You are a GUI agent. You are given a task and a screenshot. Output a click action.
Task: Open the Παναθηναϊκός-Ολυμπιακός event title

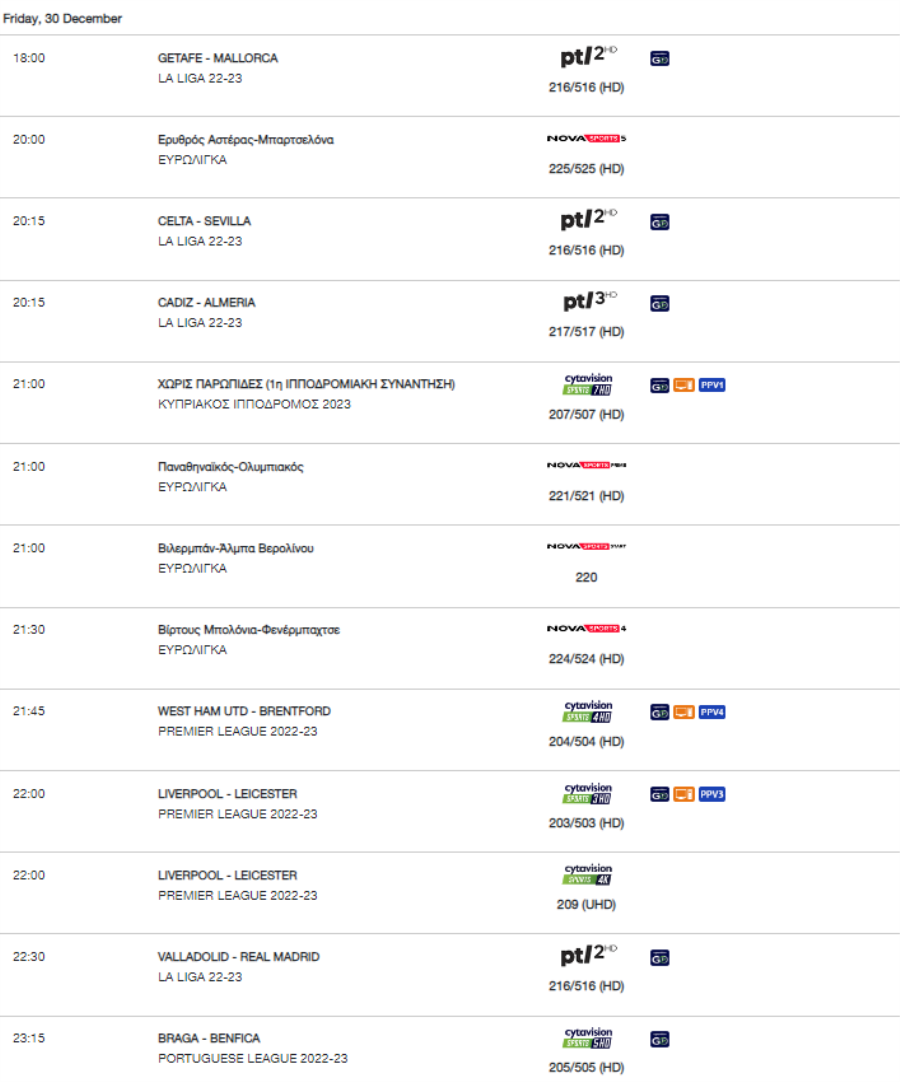[231, 466]
